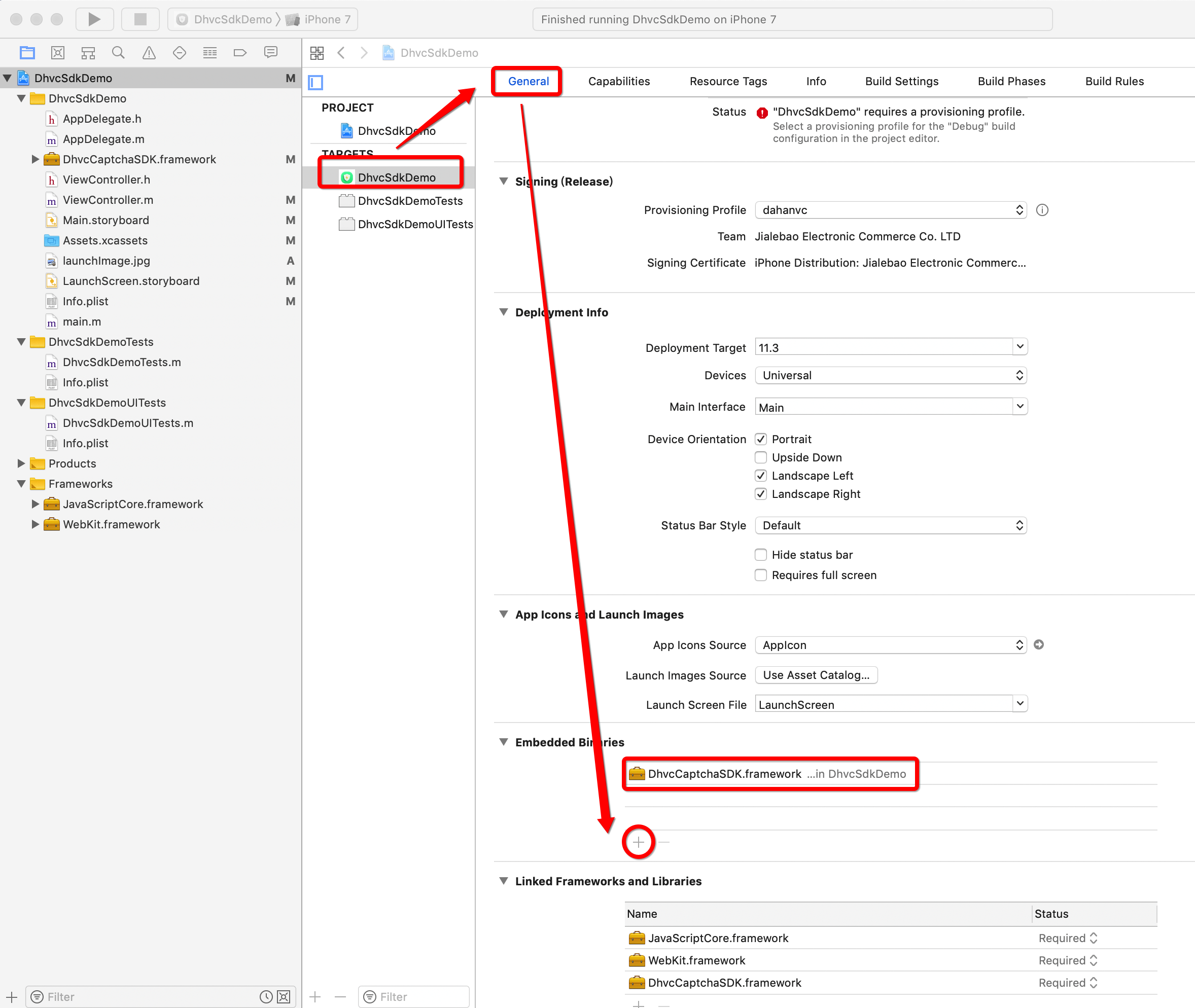Viewport: 1195px width, 1008px height.
Task: Open the Issue navigator warning icon
Action: pyautogui.click(x=149, y=53)
